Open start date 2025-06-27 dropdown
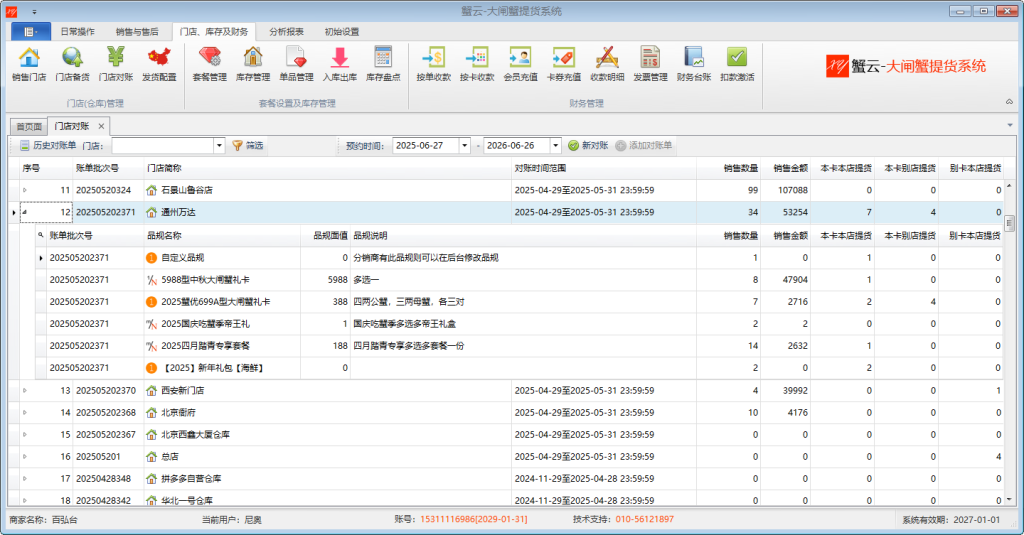Image resolution: width=1024 pixels, height=535 pixels. 464,146
